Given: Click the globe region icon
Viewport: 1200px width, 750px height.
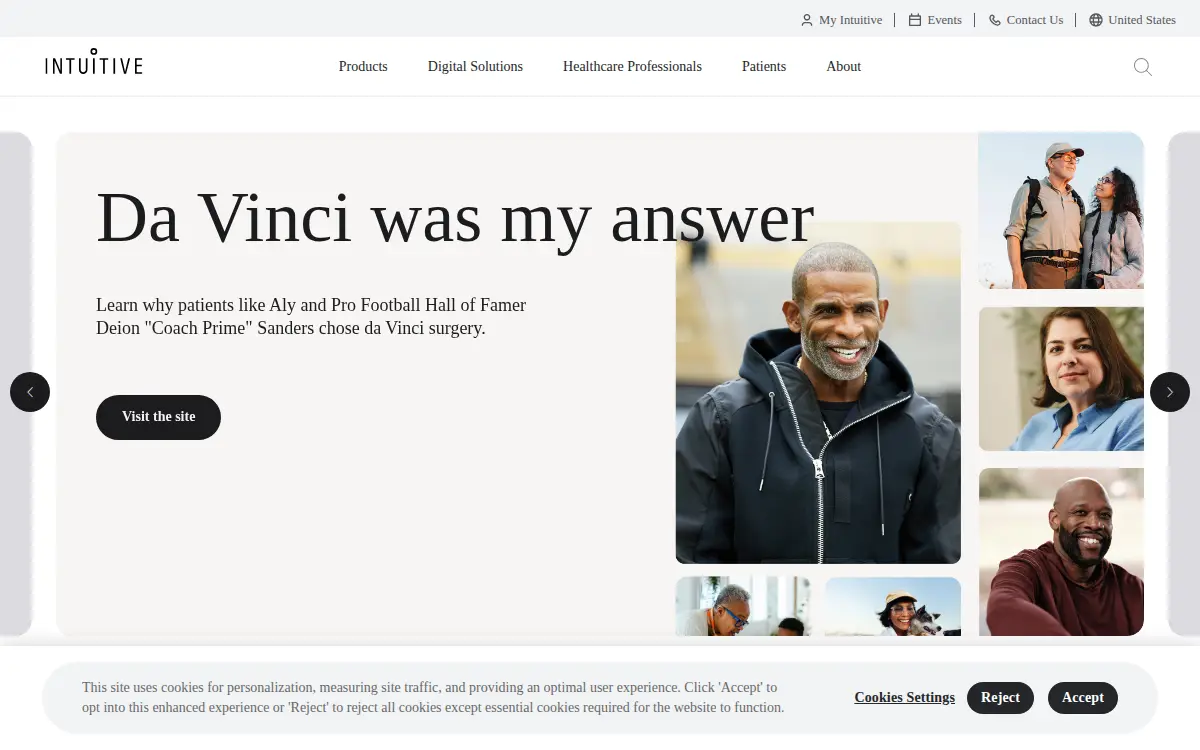Looking at the screenshot, I should point(1096,20).
